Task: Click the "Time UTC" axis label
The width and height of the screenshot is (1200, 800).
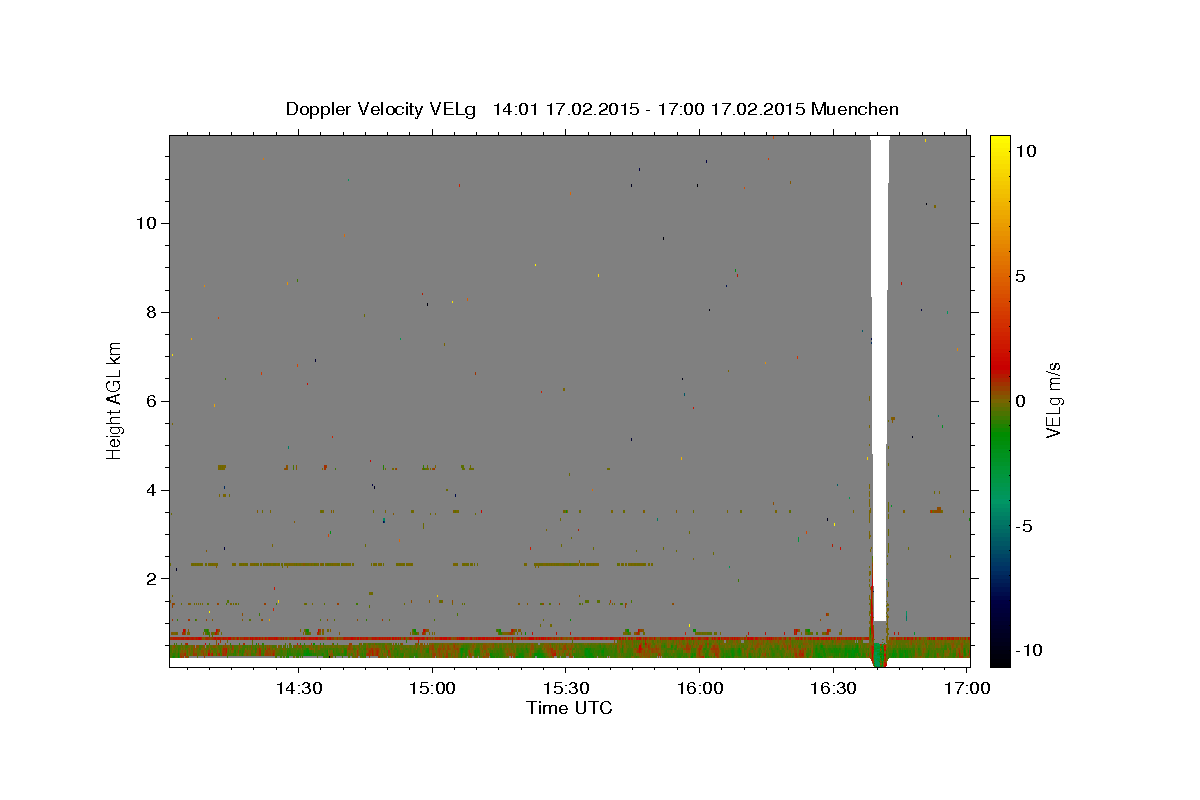Action: 569,708
